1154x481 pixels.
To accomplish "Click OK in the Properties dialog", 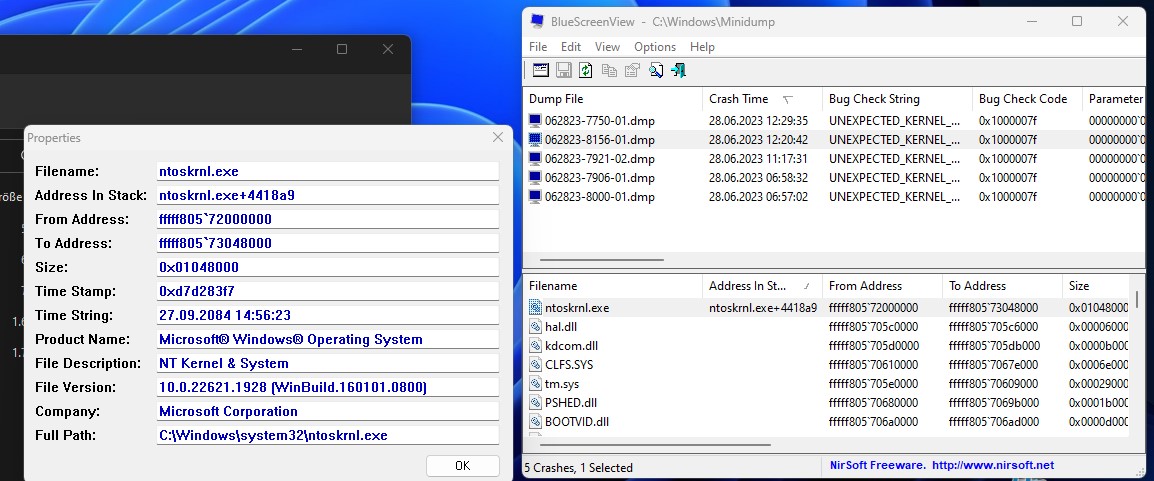I will [x=462, y=466].
